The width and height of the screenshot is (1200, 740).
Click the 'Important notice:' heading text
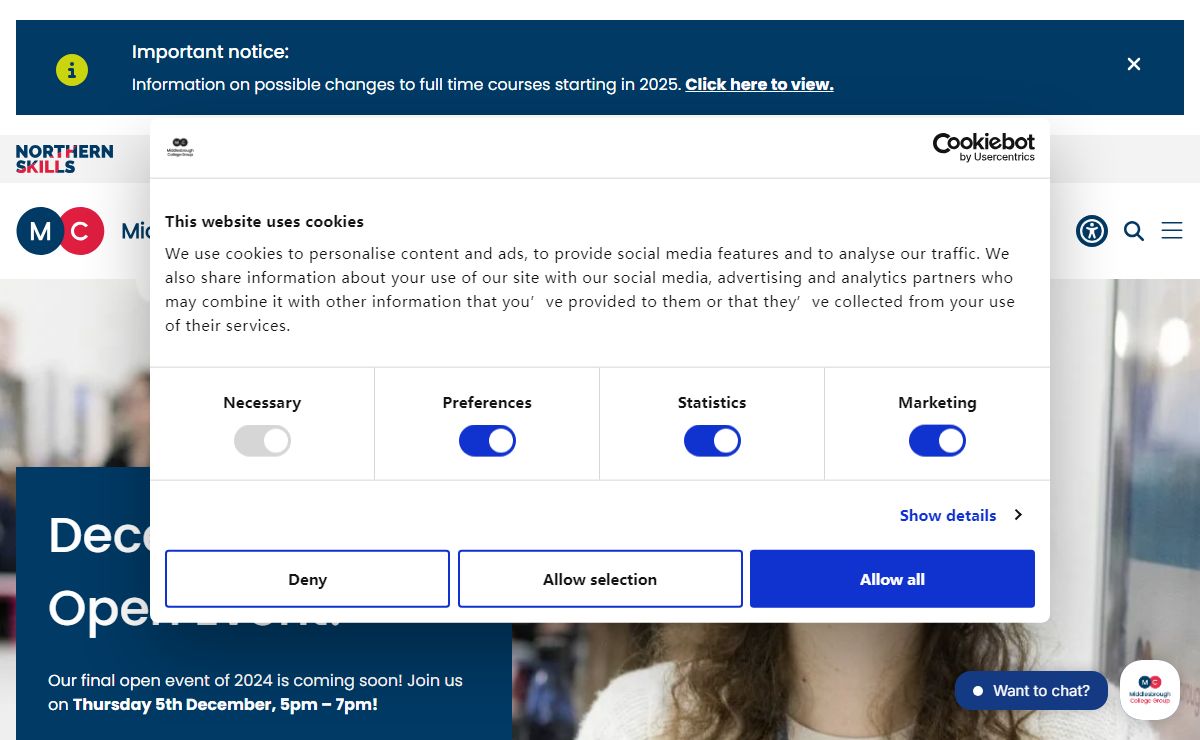click(210, 52)
